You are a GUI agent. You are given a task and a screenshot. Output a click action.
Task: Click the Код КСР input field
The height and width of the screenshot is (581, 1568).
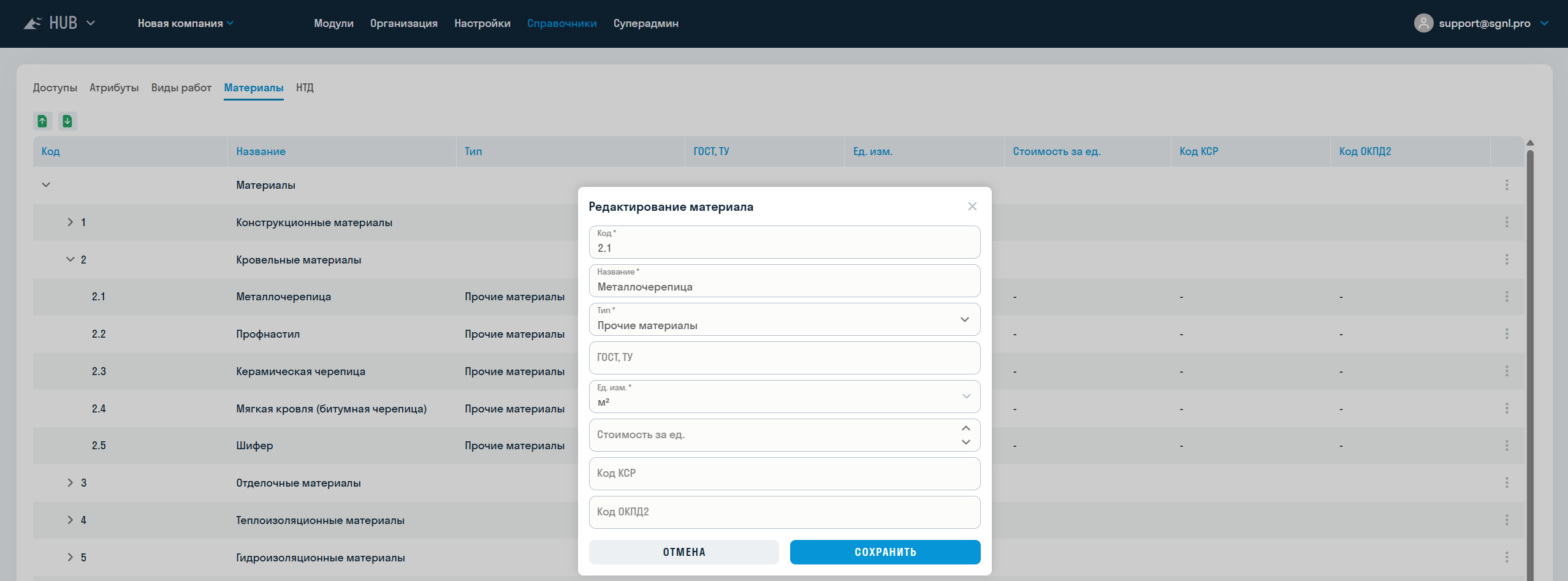click(784, 474)
